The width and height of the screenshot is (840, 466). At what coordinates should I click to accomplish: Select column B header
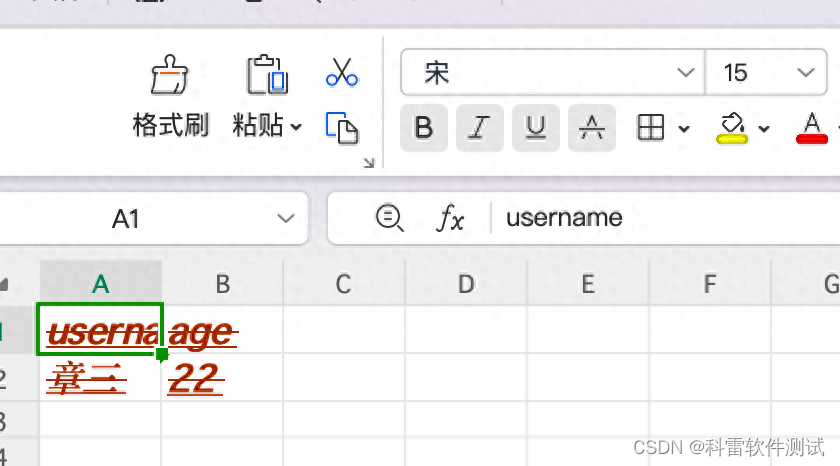[222, 283]
